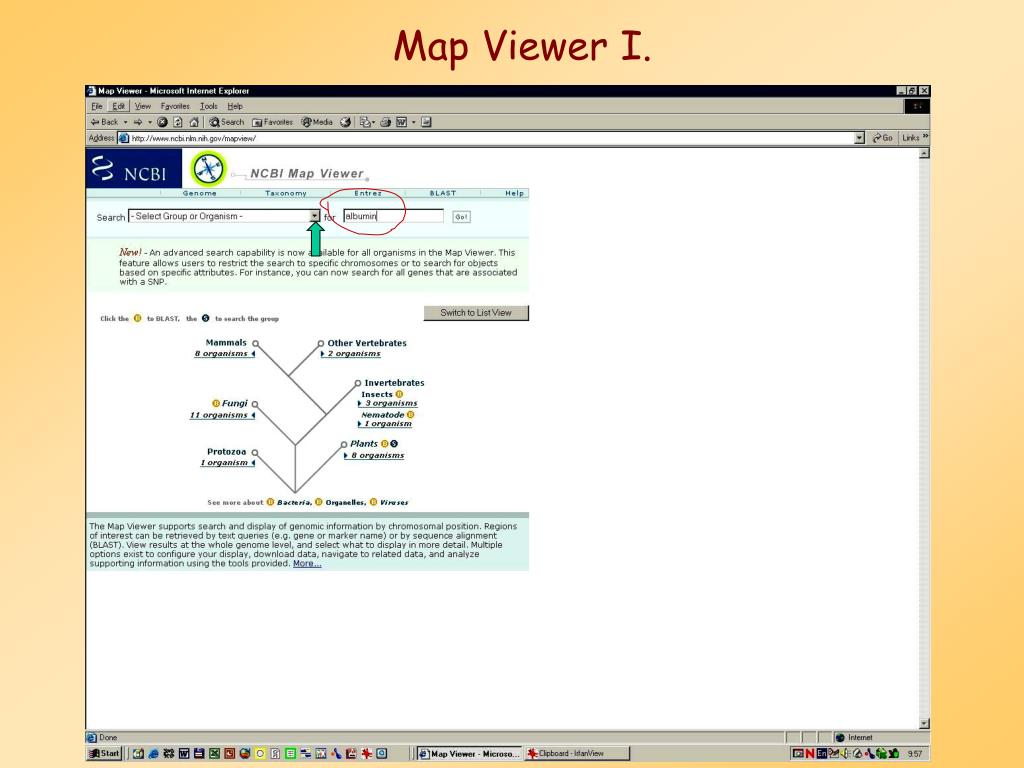Click the Discuss icon in the toolbar
1024x768 pixels.
(426, 122)
